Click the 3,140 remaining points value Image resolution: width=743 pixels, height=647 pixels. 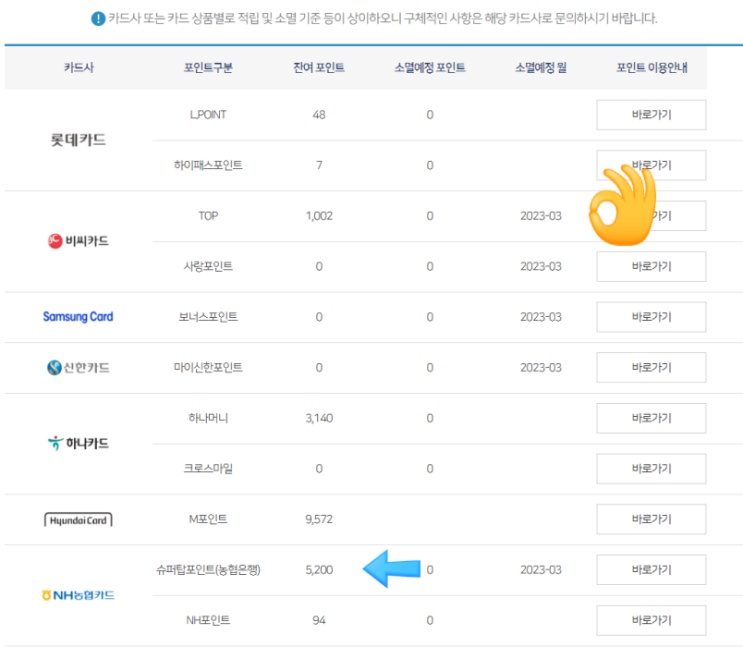[319, 418]
